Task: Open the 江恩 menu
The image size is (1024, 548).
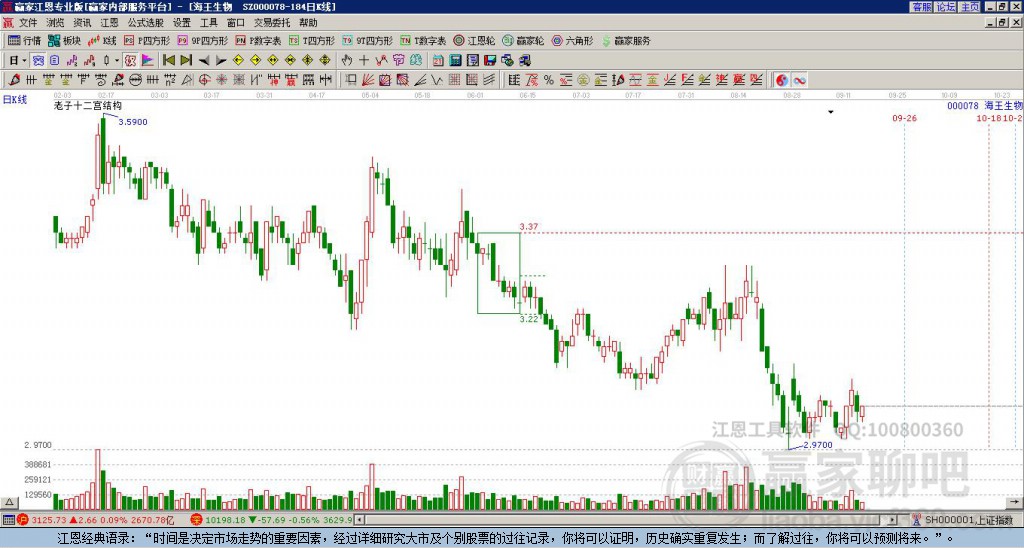Action: (110, 23)
